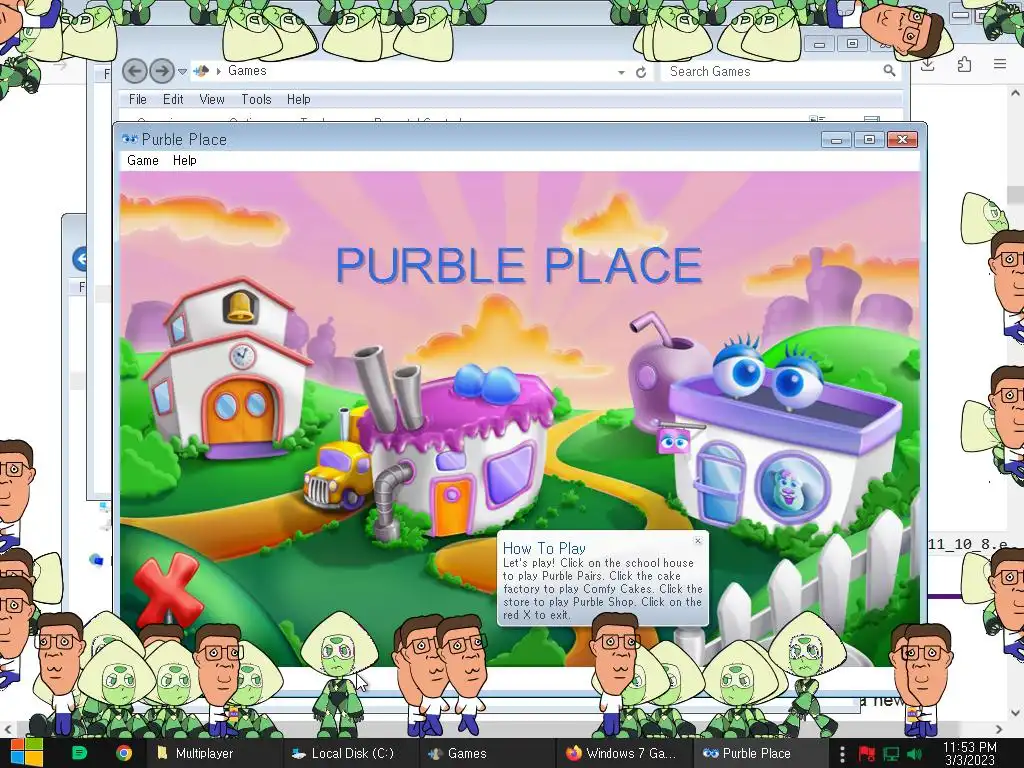Close the Purble Place window
The width and height of the screenshot is (1024, 768).
coord(902,140)
